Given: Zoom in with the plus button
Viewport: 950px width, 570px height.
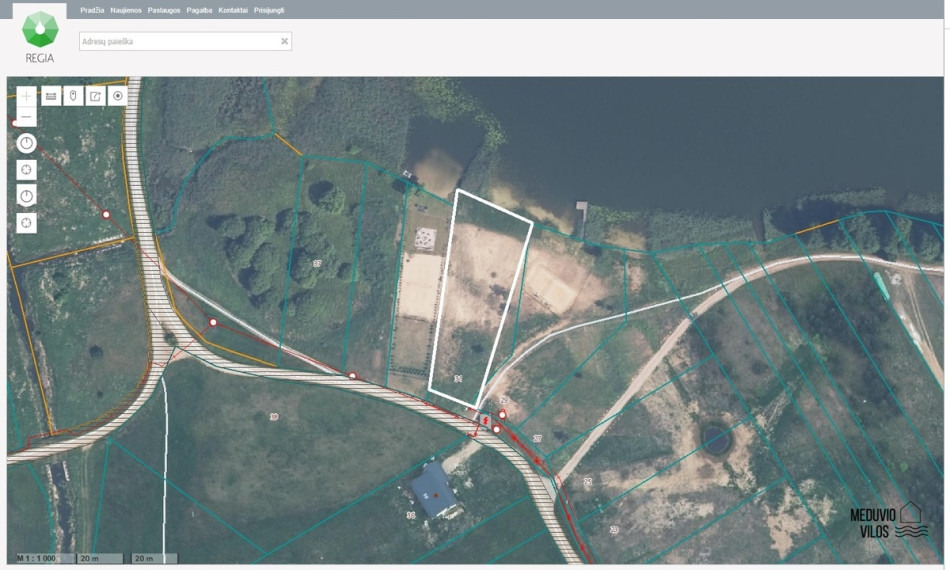Looking at the screenshot, I should point(26,96).
